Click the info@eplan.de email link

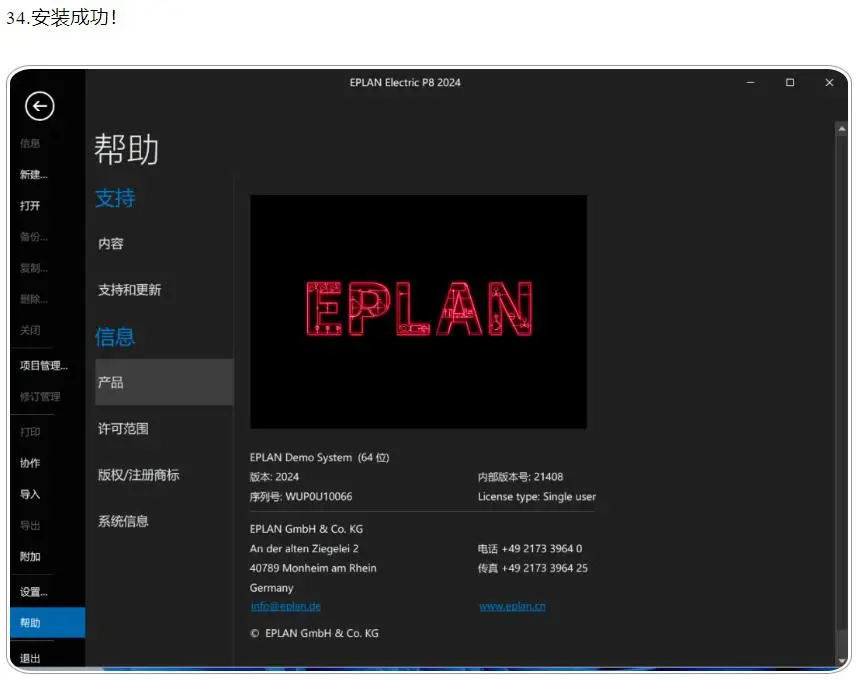point(285,606)
